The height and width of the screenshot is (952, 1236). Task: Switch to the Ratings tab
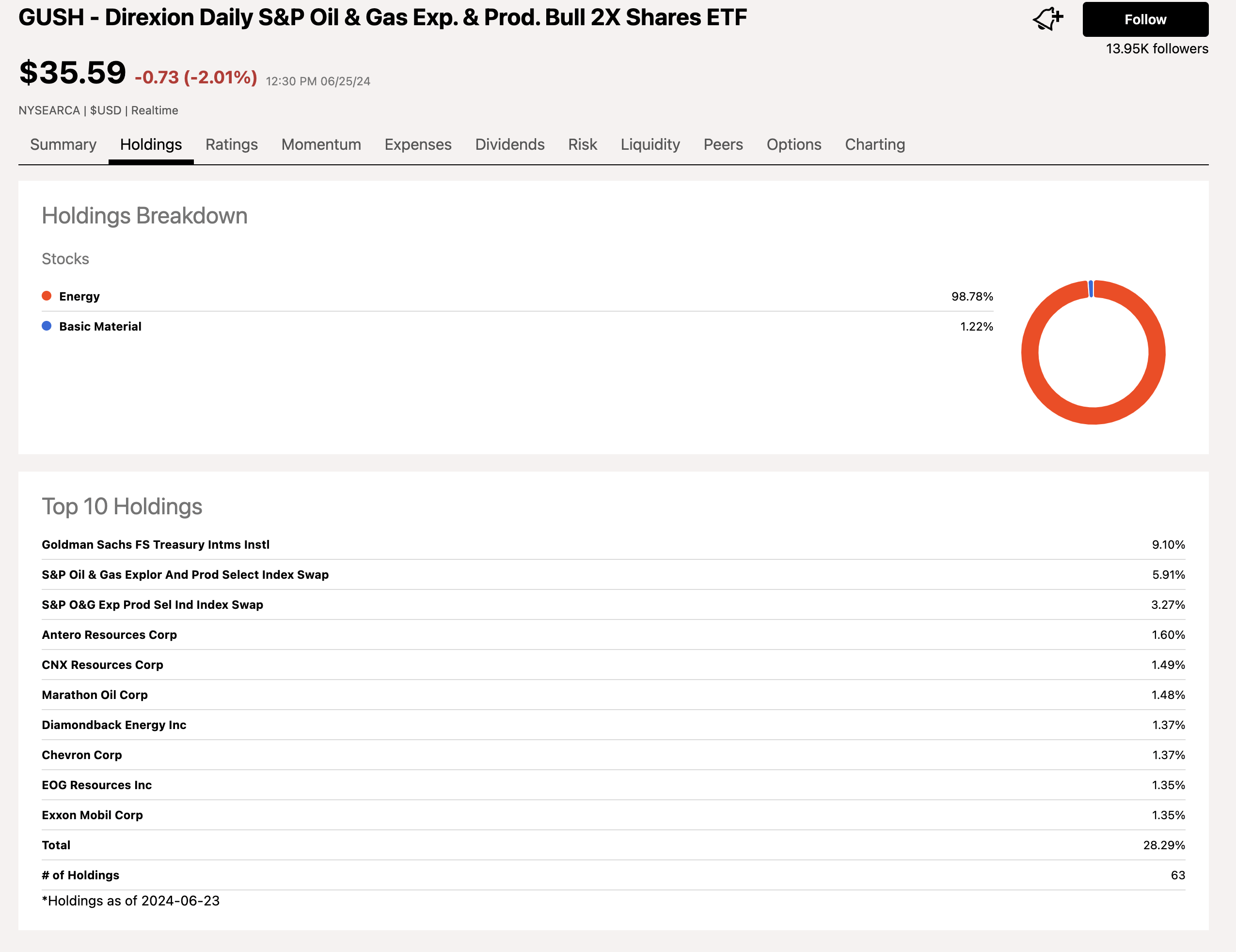coord(231,145)
